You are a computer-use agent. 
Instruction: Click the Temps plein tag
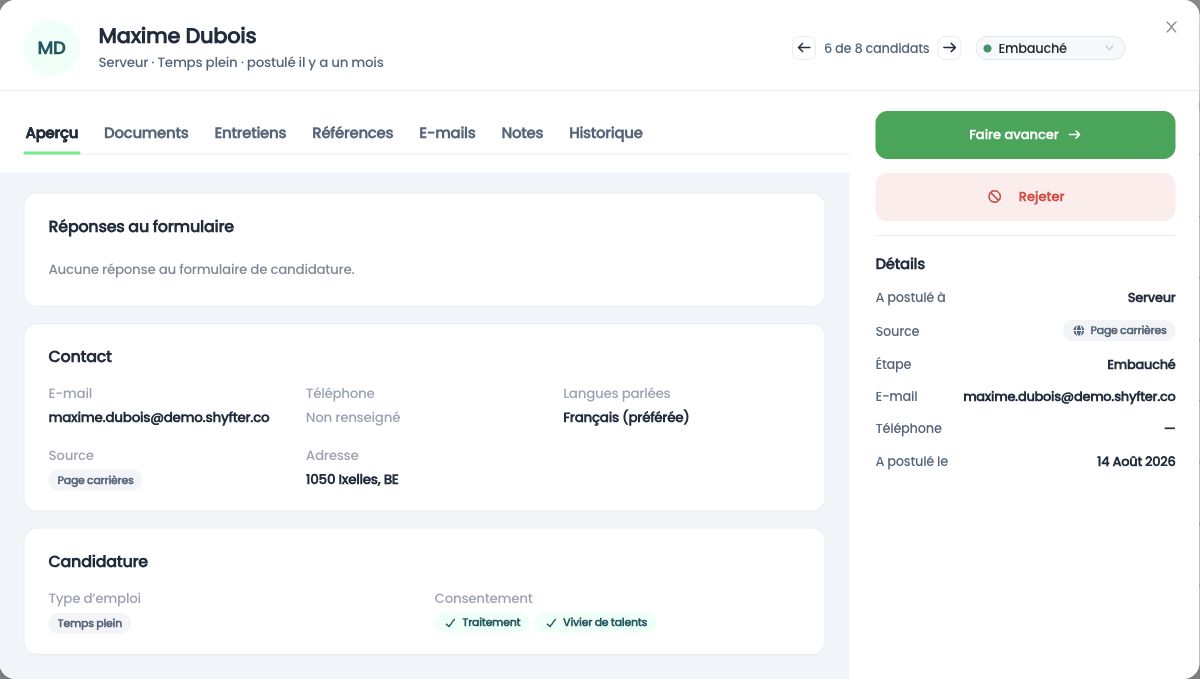pos(90,623)
